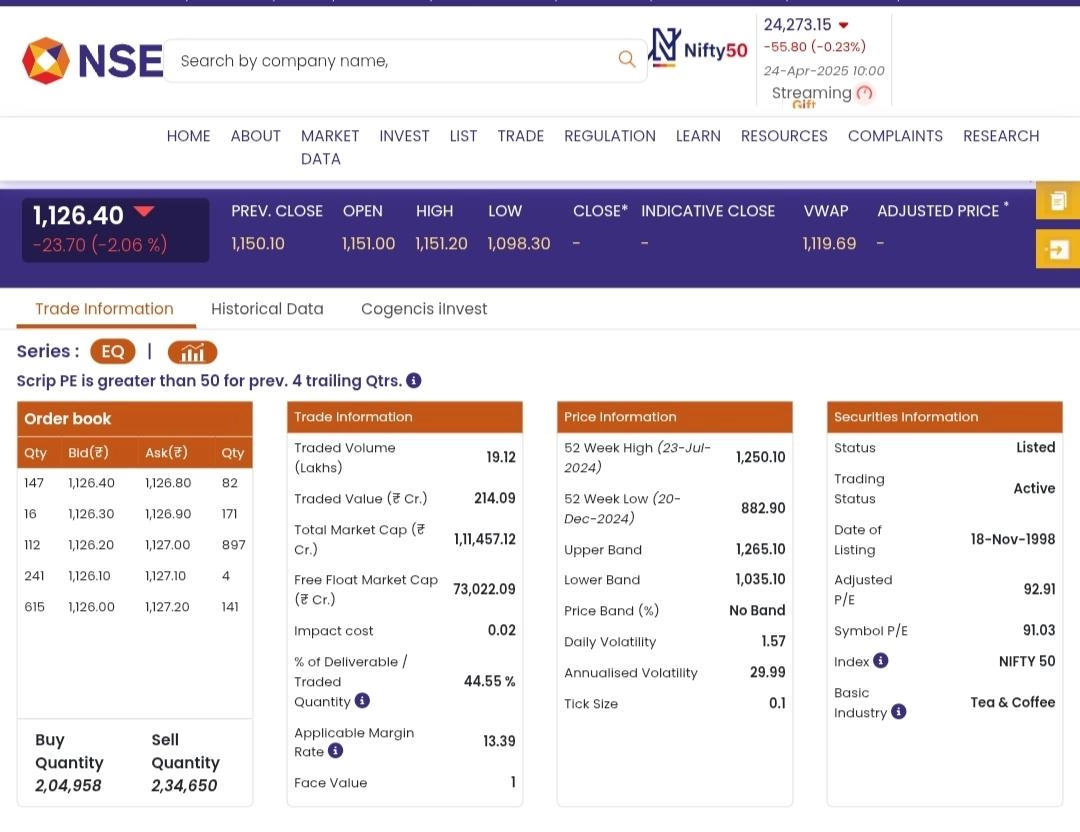Click the yellow arrow icon on right edge
The height and width of the screenshot is (832, 1080).
(1058, 249)
